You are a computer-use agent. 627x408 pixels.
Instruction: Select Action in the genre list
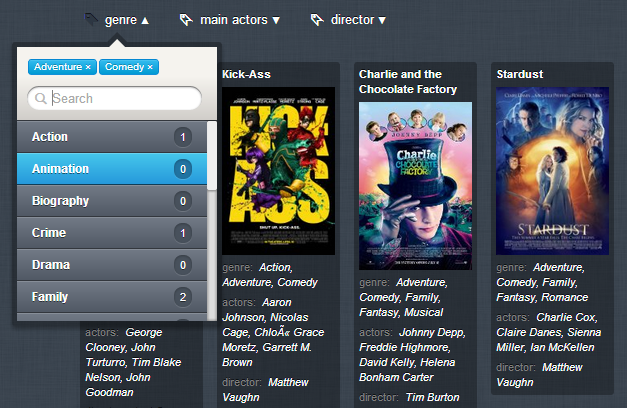(x=112, y=137)
